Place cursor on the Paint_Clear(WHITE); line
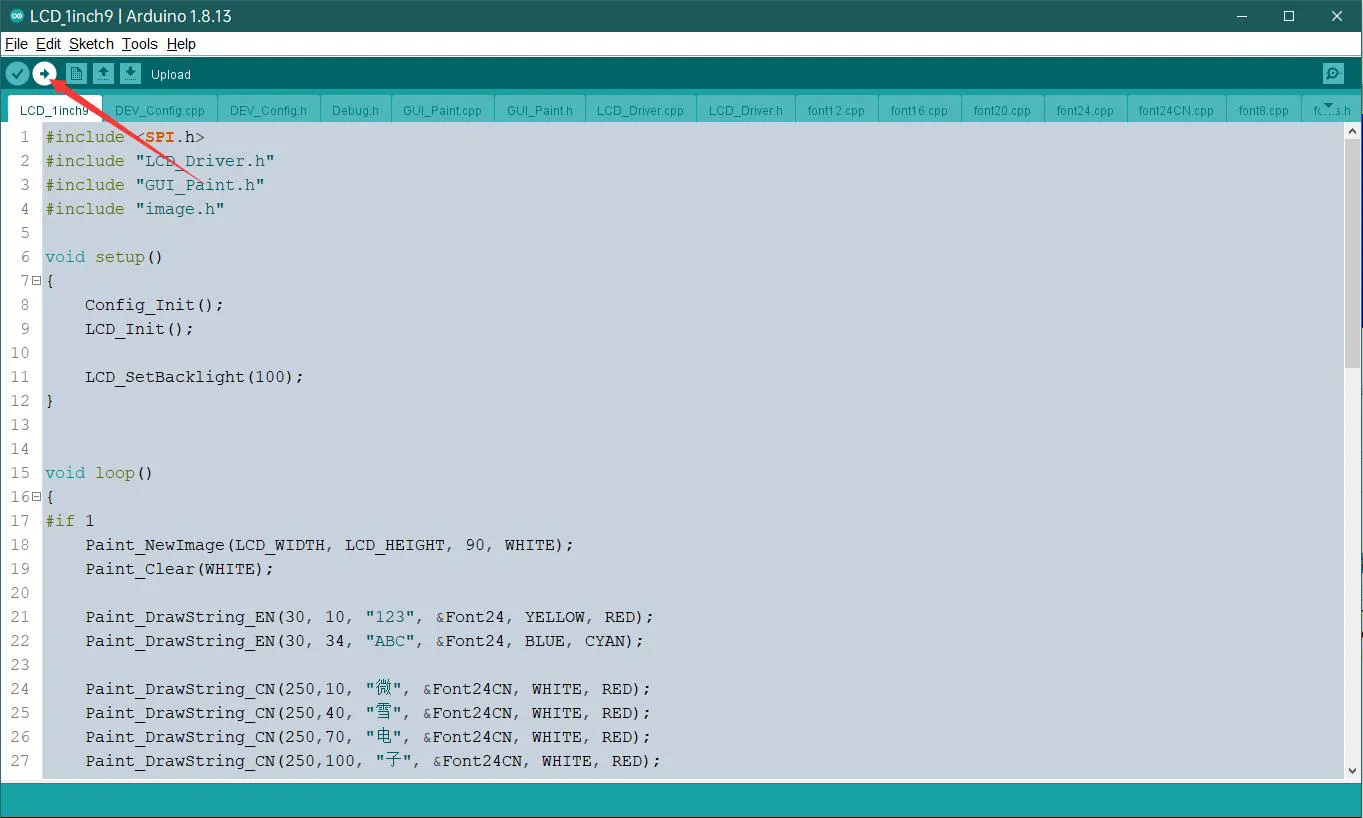The image size is (1363, 818). [179, 569]
